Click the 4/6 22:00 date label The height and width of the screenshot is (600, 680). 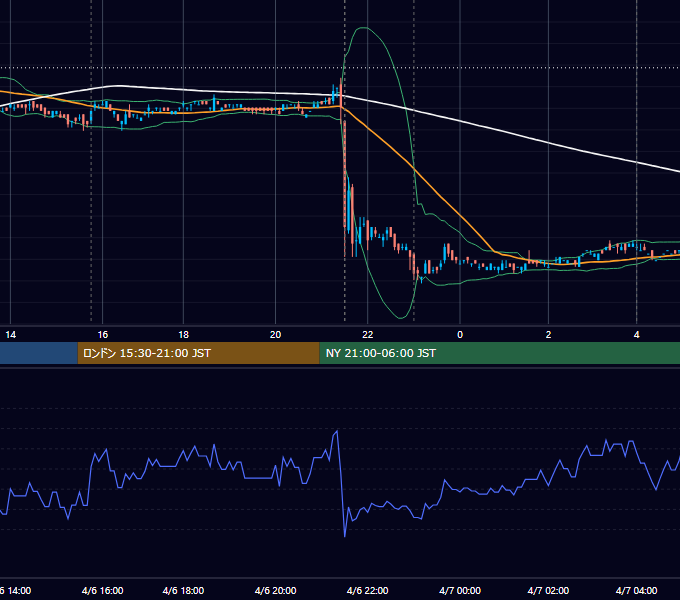click(x=368, y=590)
